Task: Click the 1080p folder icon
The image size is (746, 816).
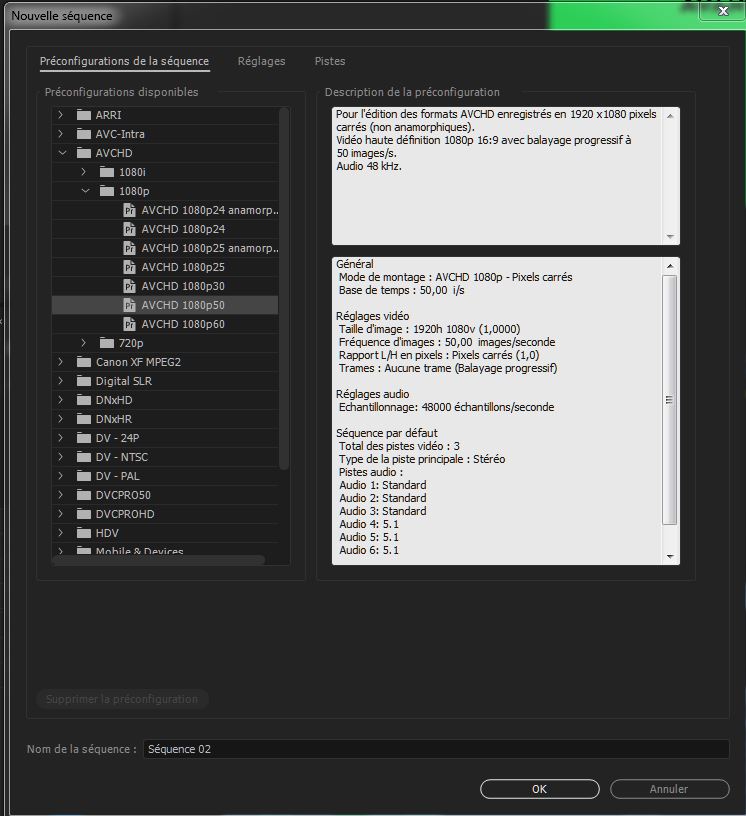Action: pyautogui.click(x=107, y=191)
